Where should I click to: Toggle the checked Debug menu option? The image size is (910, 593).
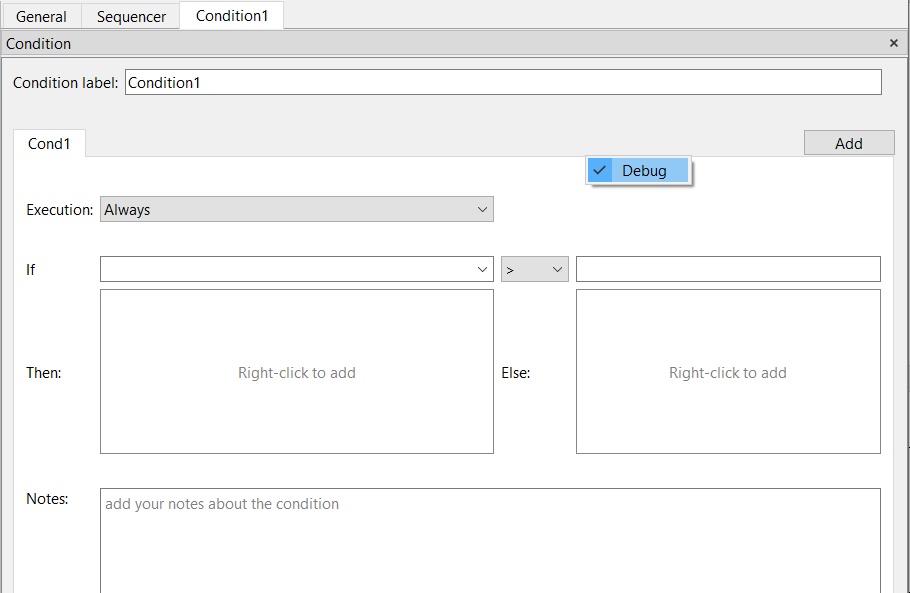639,171
